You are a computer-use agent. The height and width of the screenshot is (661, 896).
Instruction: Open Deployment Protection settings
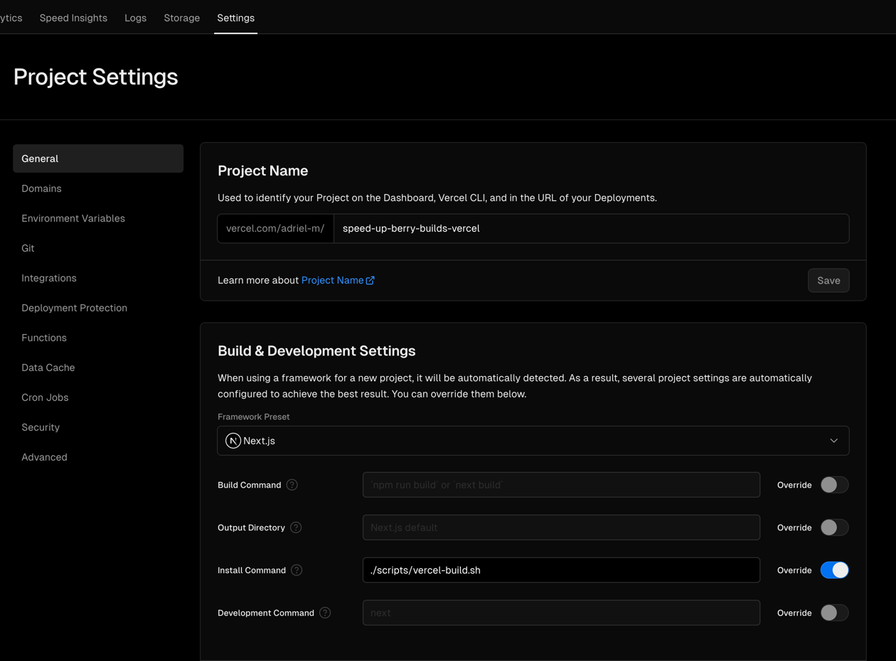point(74,307)
